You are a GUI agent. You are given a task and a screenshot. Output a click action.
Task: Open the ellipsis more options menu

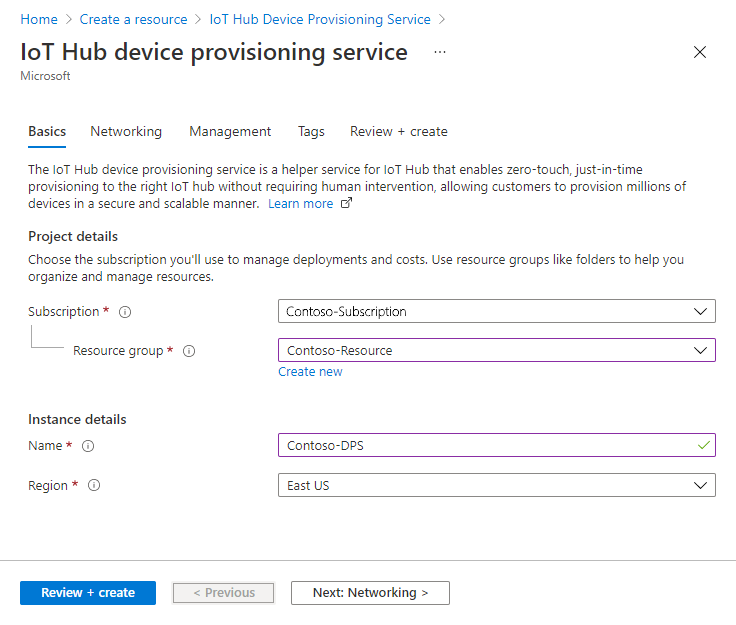click(440, 52)
